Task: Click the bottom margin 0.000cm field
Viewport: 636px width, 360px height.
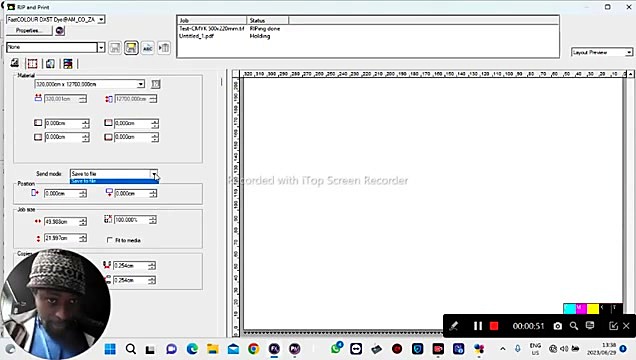Action: 133,137
